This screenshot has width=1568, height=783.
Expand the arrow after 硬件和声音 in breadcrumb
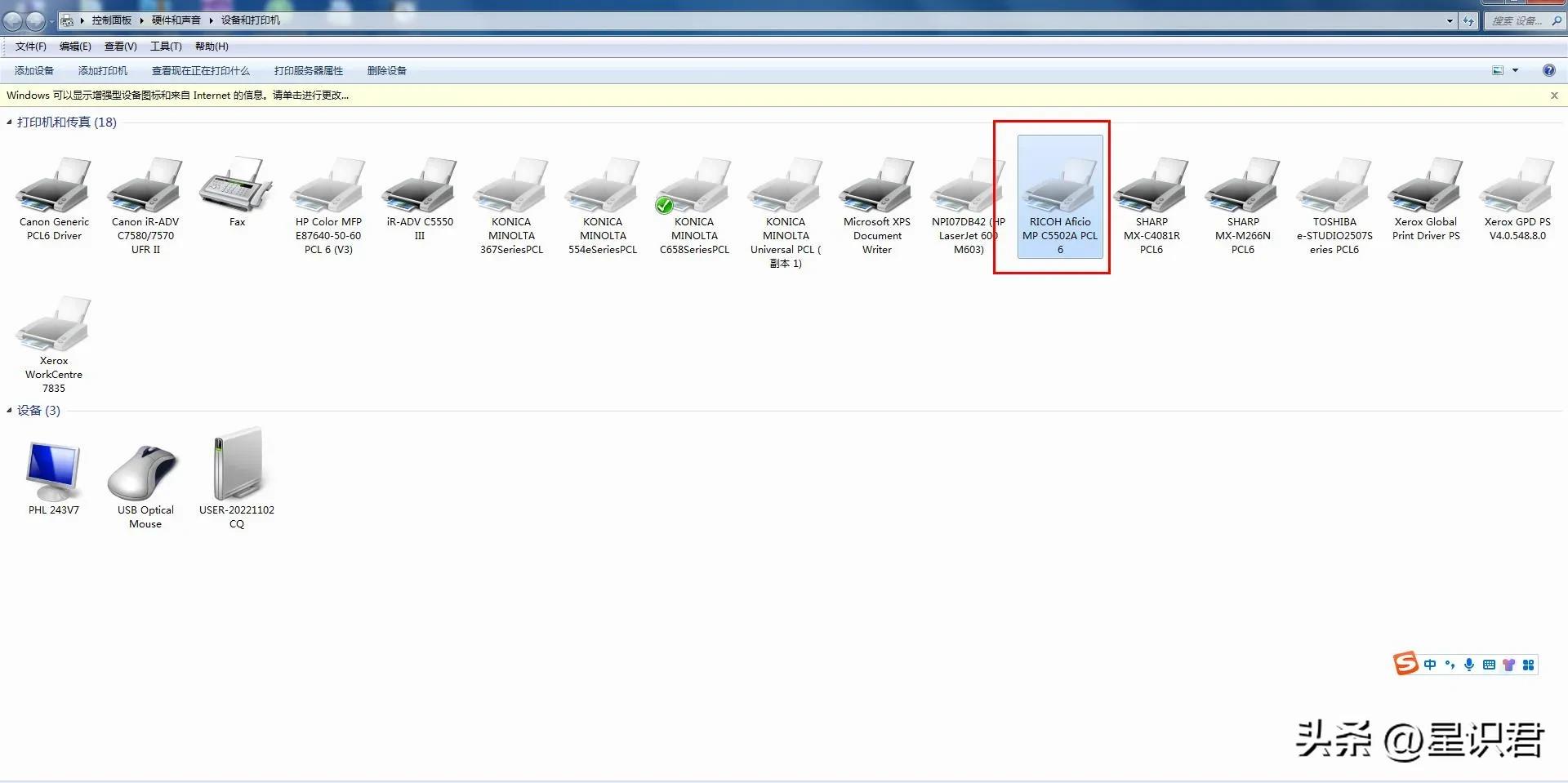click(211, 20)
